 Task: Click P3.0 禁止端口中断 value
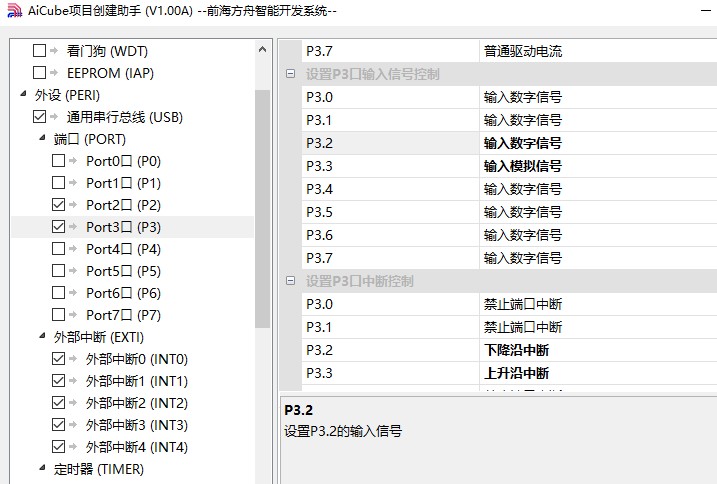598,304
